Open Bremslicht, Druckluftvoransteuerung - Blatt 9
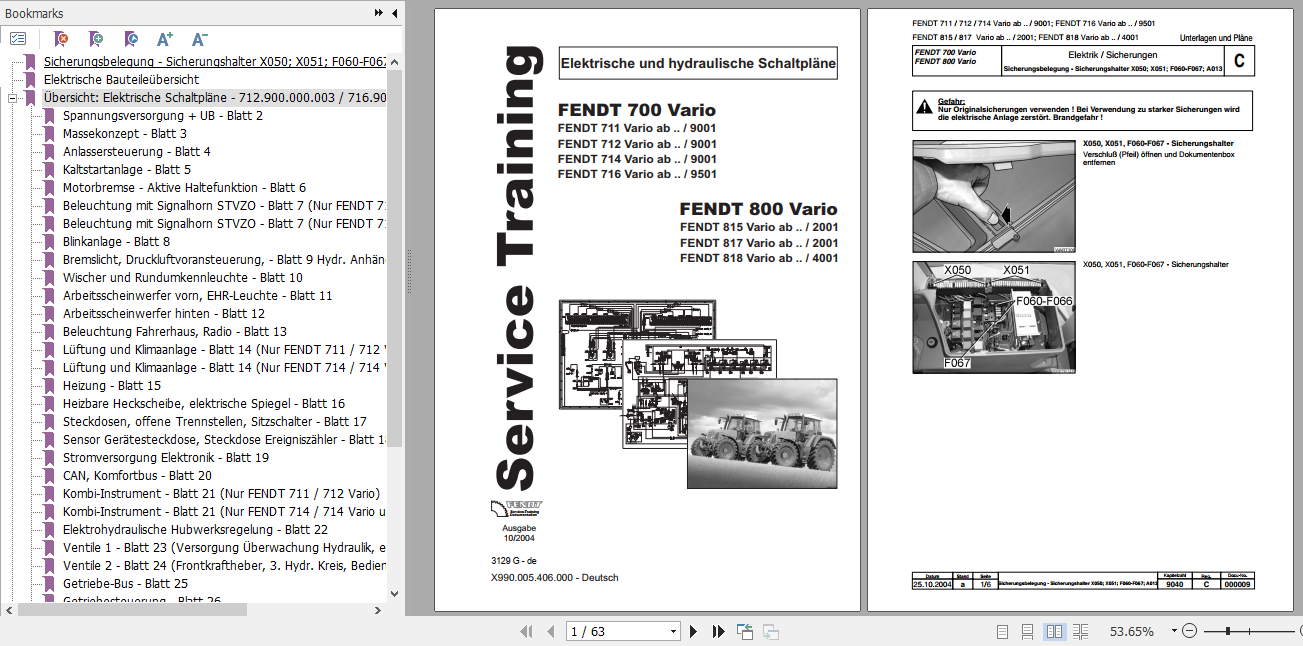 [224, 260]
